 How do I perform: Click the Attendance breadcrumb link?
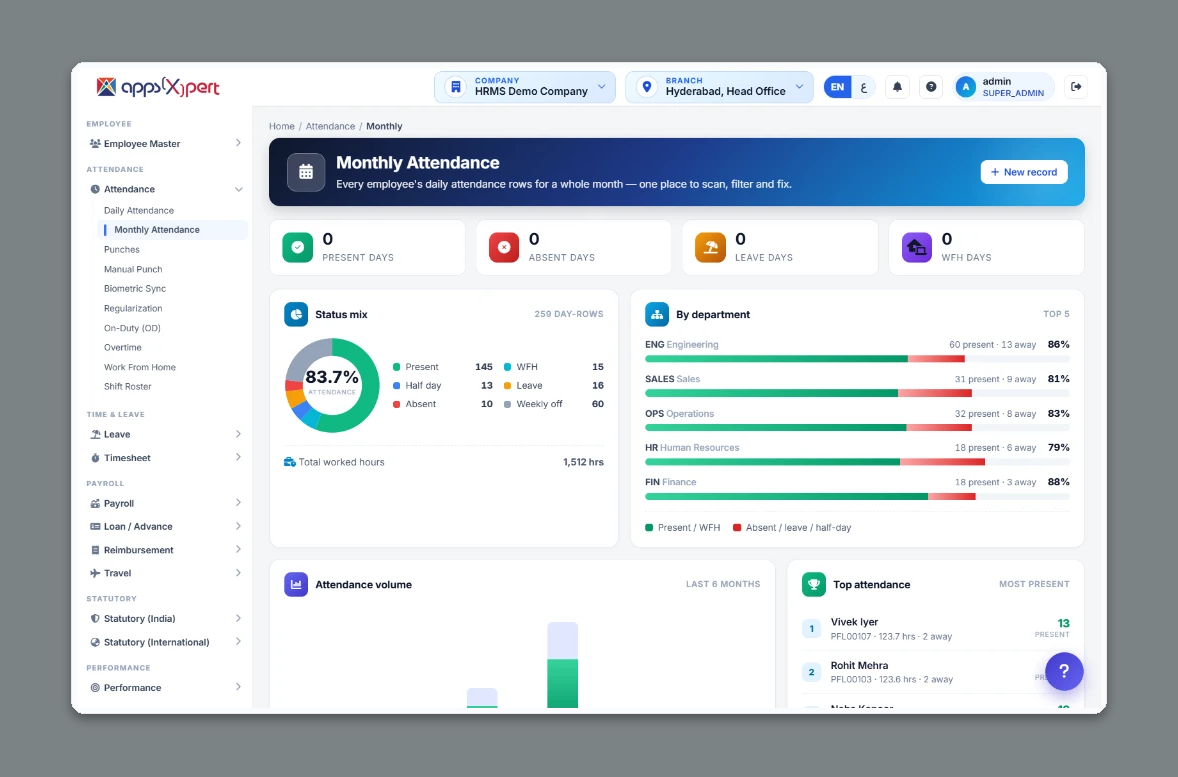(x=331, y=126)
